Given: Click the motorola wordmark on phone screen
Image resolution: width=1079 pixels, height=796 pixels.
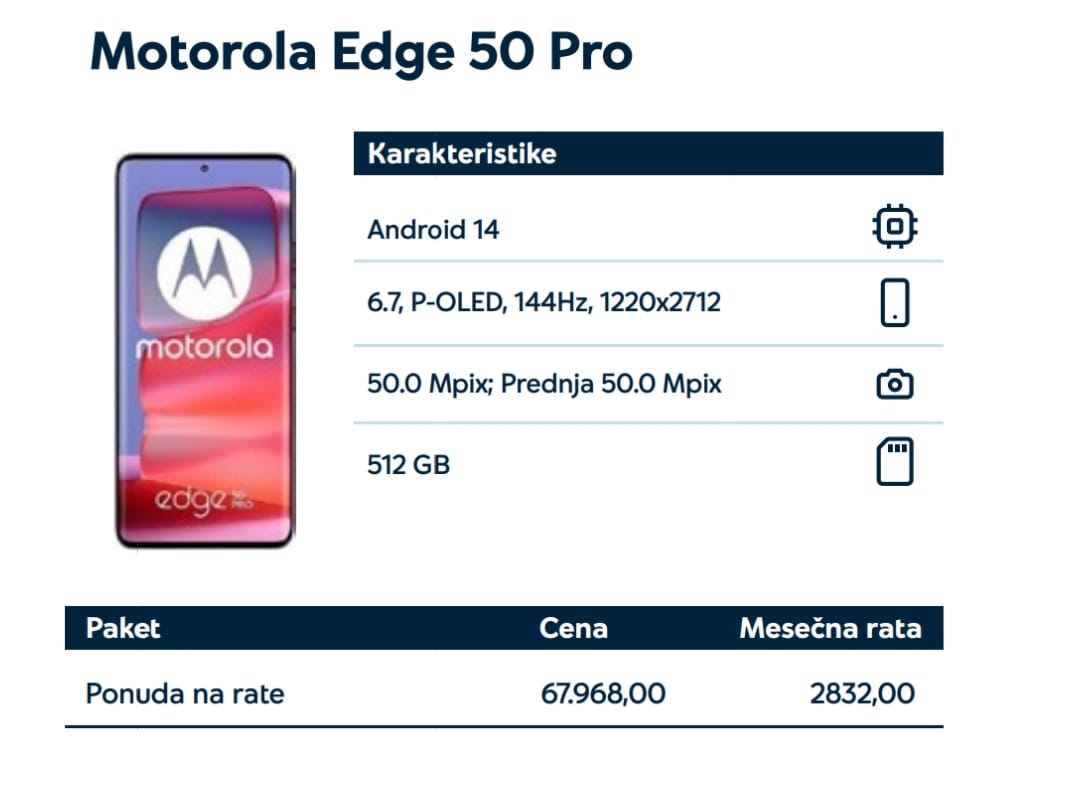Looking at the screenshot, I should tap(204, 347).
